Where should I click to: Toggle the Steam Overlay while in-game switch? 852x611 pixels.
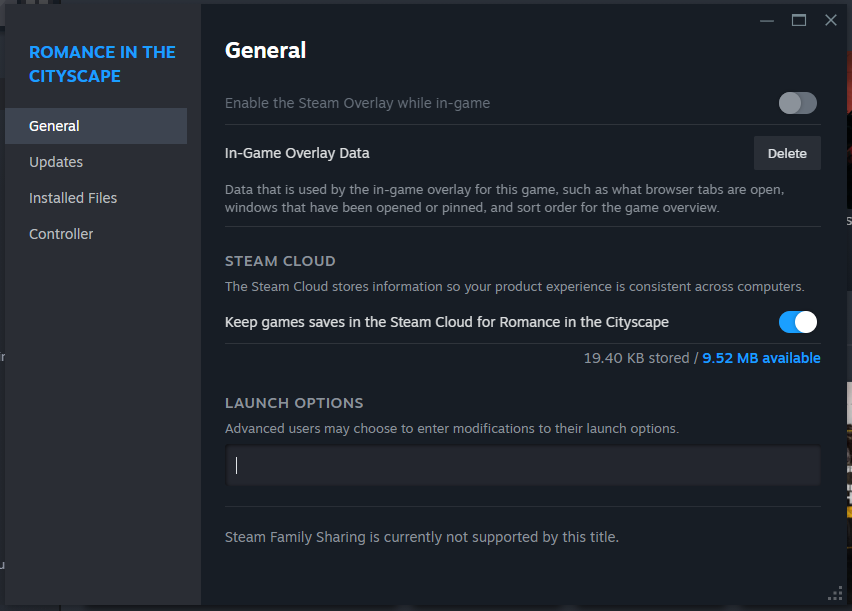click(x=797, y=103)
